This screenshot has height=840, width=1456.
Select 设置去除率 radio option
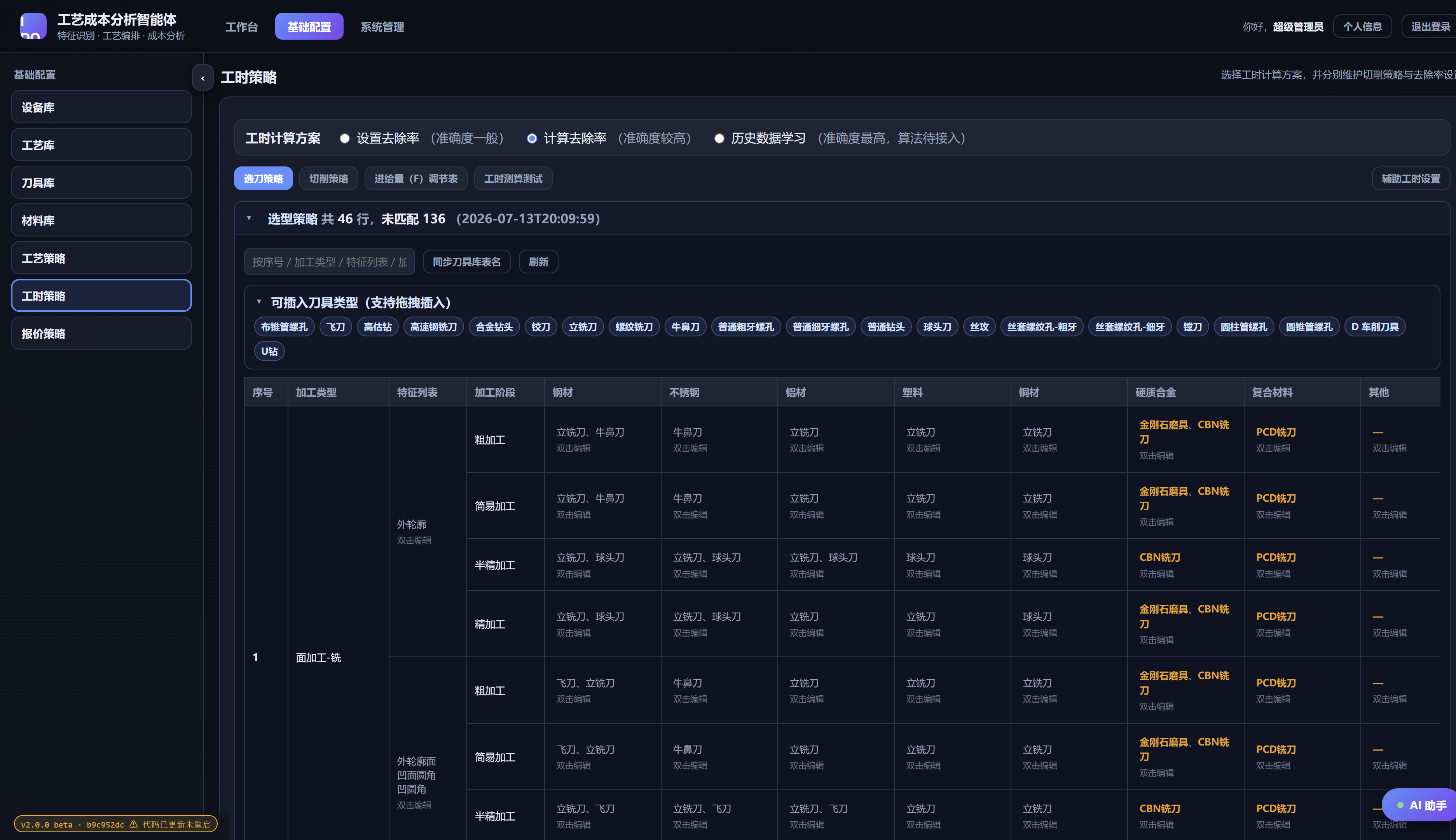[x=345, y=138]
